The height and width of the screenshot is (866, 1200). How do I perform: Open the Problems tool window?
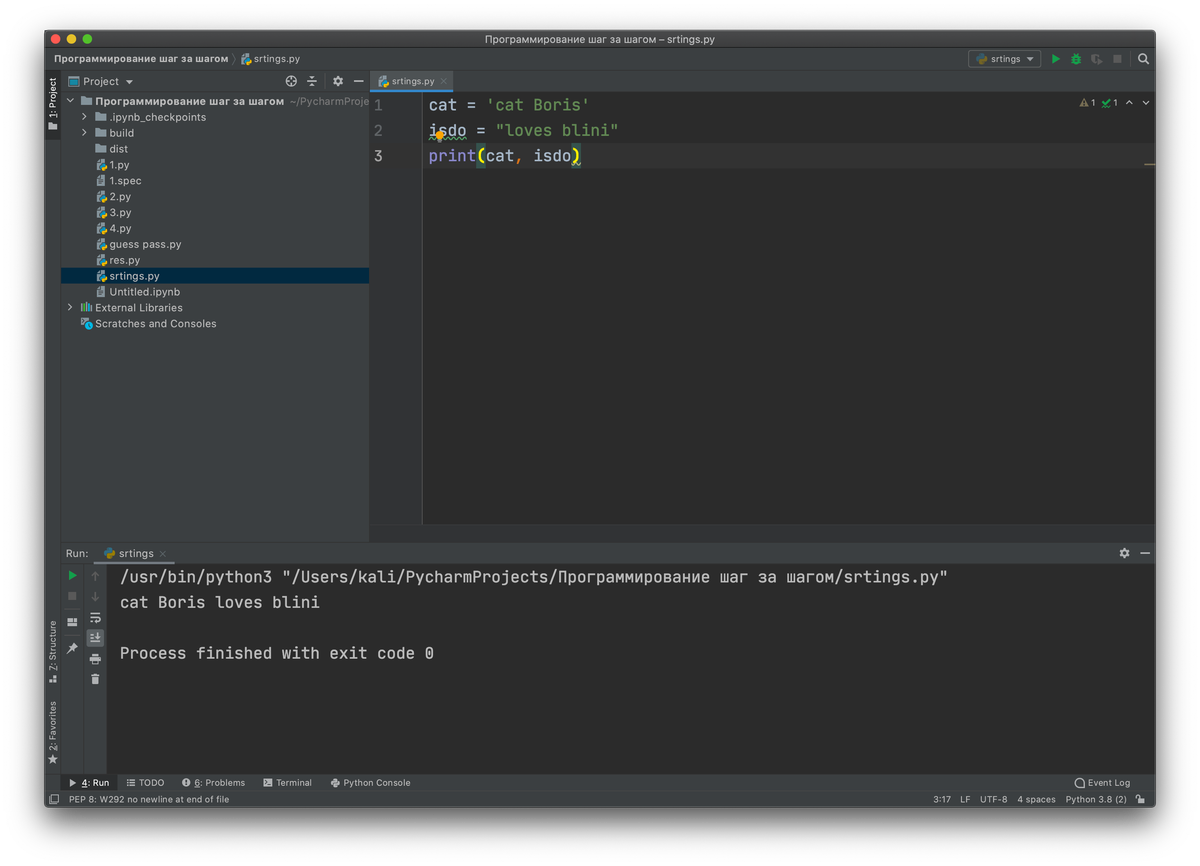click(213, 783)
